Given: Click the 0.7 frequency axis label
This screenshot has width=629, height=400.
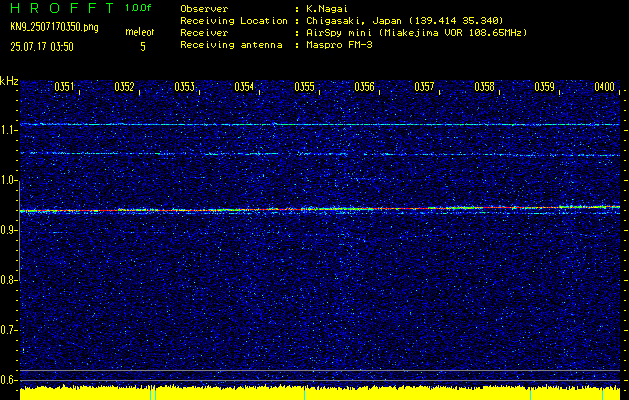Looking at the screenshot, I should tap(7, 330).
